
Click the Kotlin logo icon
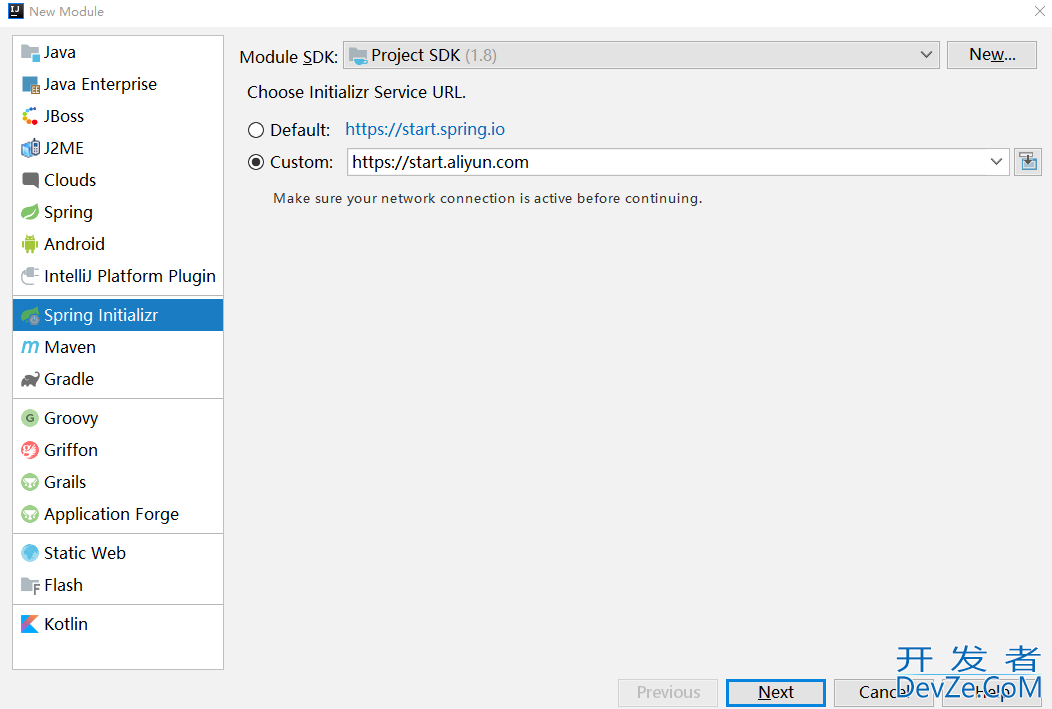30,624
